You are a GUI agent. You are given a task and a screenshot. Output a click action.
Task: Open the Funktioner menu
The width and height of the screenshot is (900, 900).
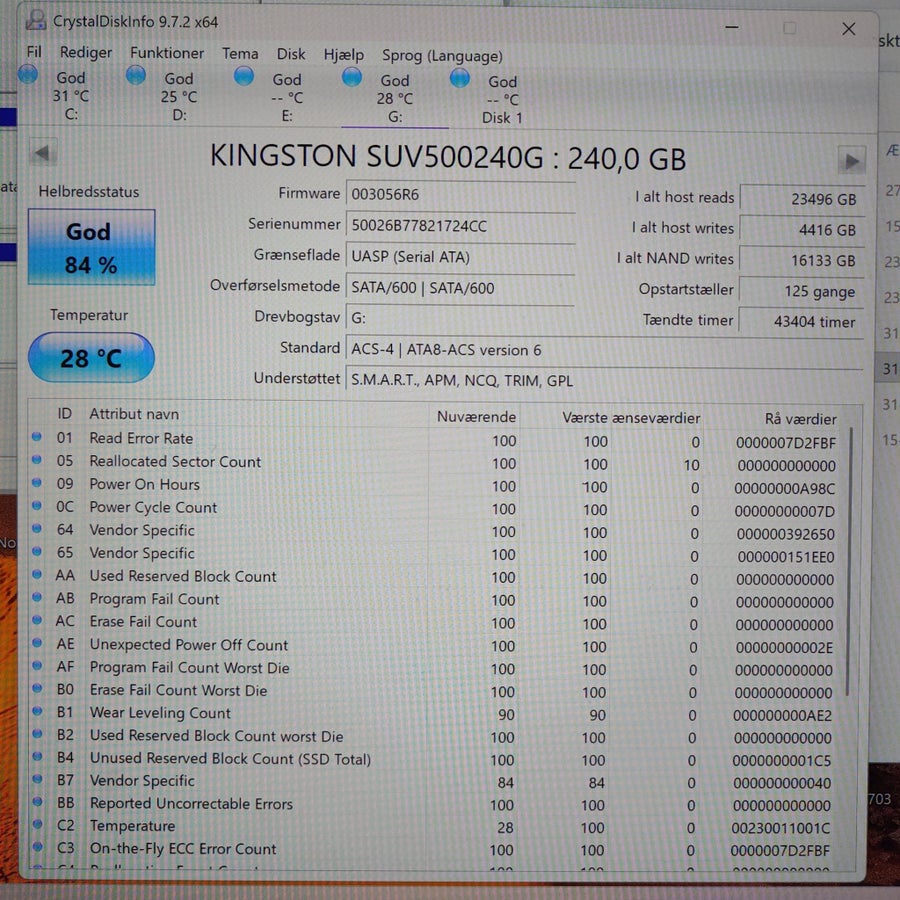click(166, 53)
